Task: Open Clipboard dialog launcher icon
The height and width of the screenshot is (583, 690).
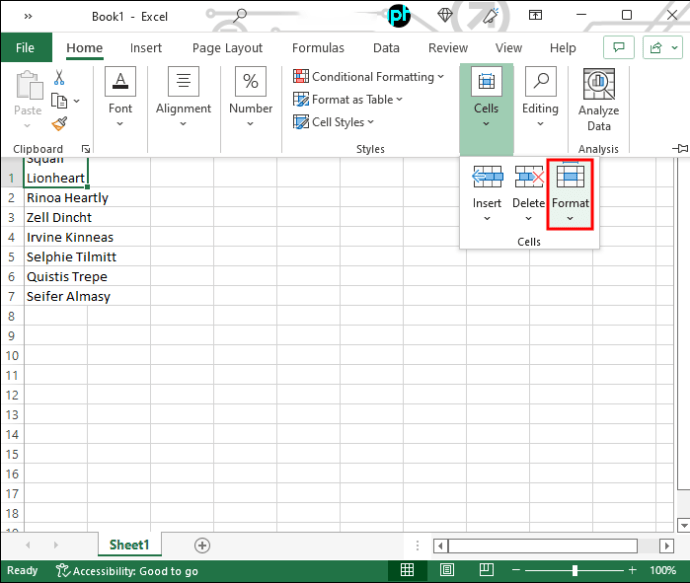Action: [86, 149]
